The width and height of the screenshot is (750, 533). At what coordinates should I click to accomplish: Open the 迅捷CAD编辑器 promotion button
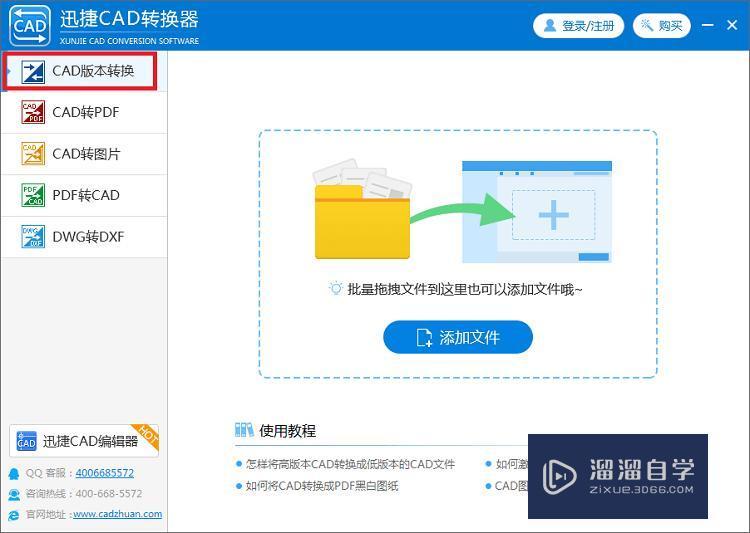pyautogui.click(x=84, y=441)
